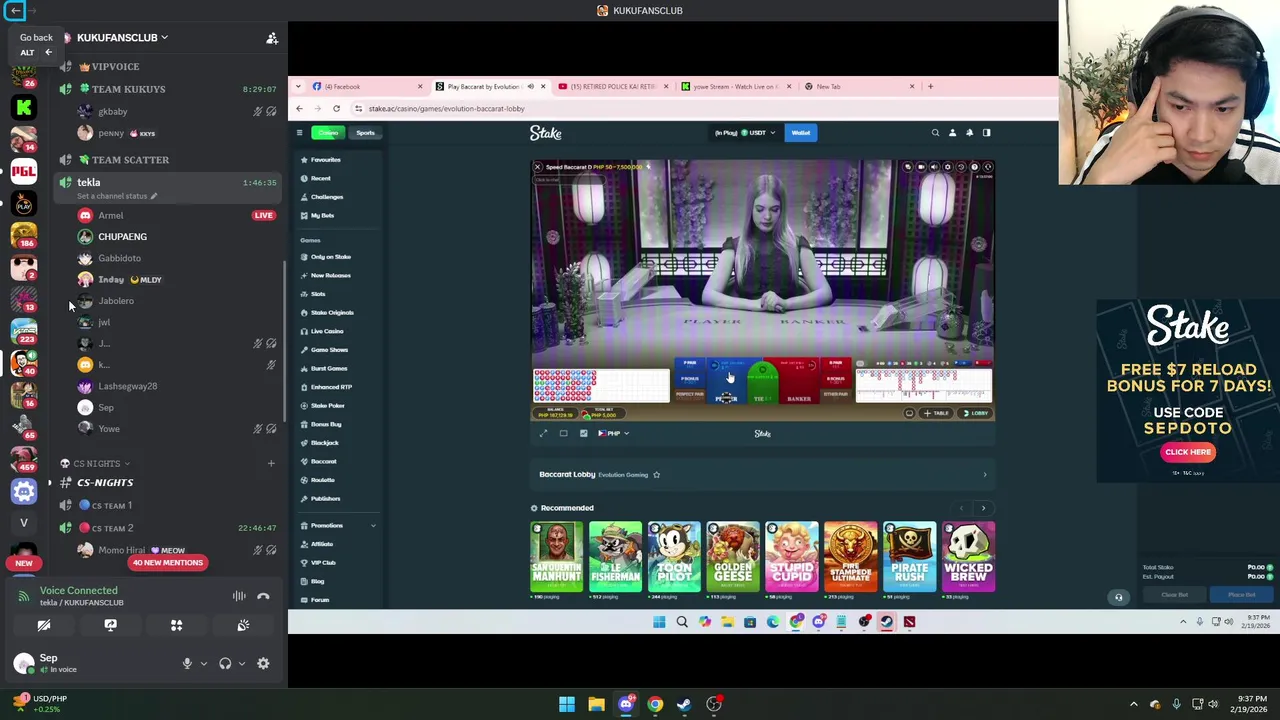Open the CS-NIGHTS text channel
This screenshot has width=1280, height=720.
point(105,483)
